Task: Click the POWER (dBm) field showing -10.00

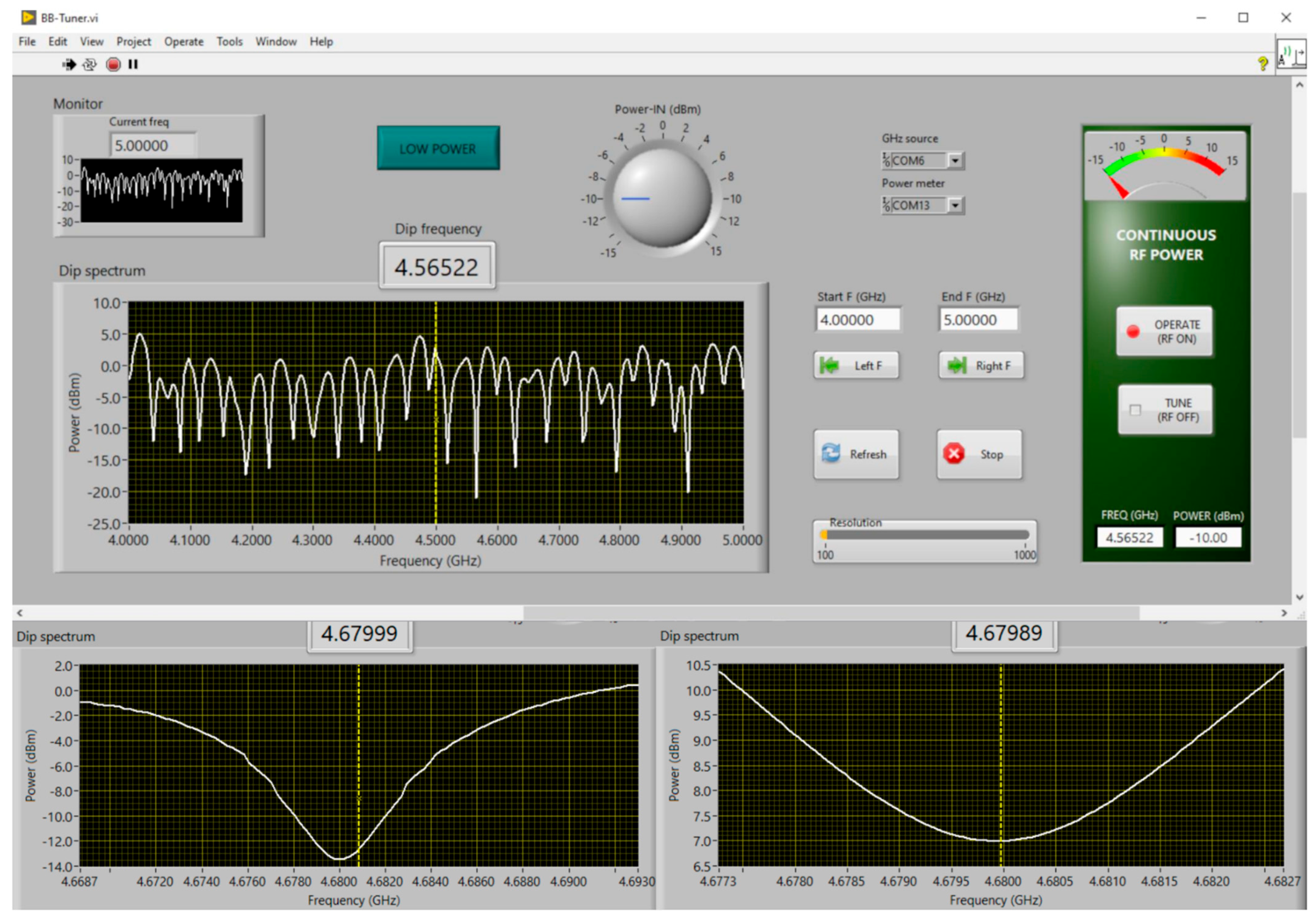Action: pos(1208,537)
